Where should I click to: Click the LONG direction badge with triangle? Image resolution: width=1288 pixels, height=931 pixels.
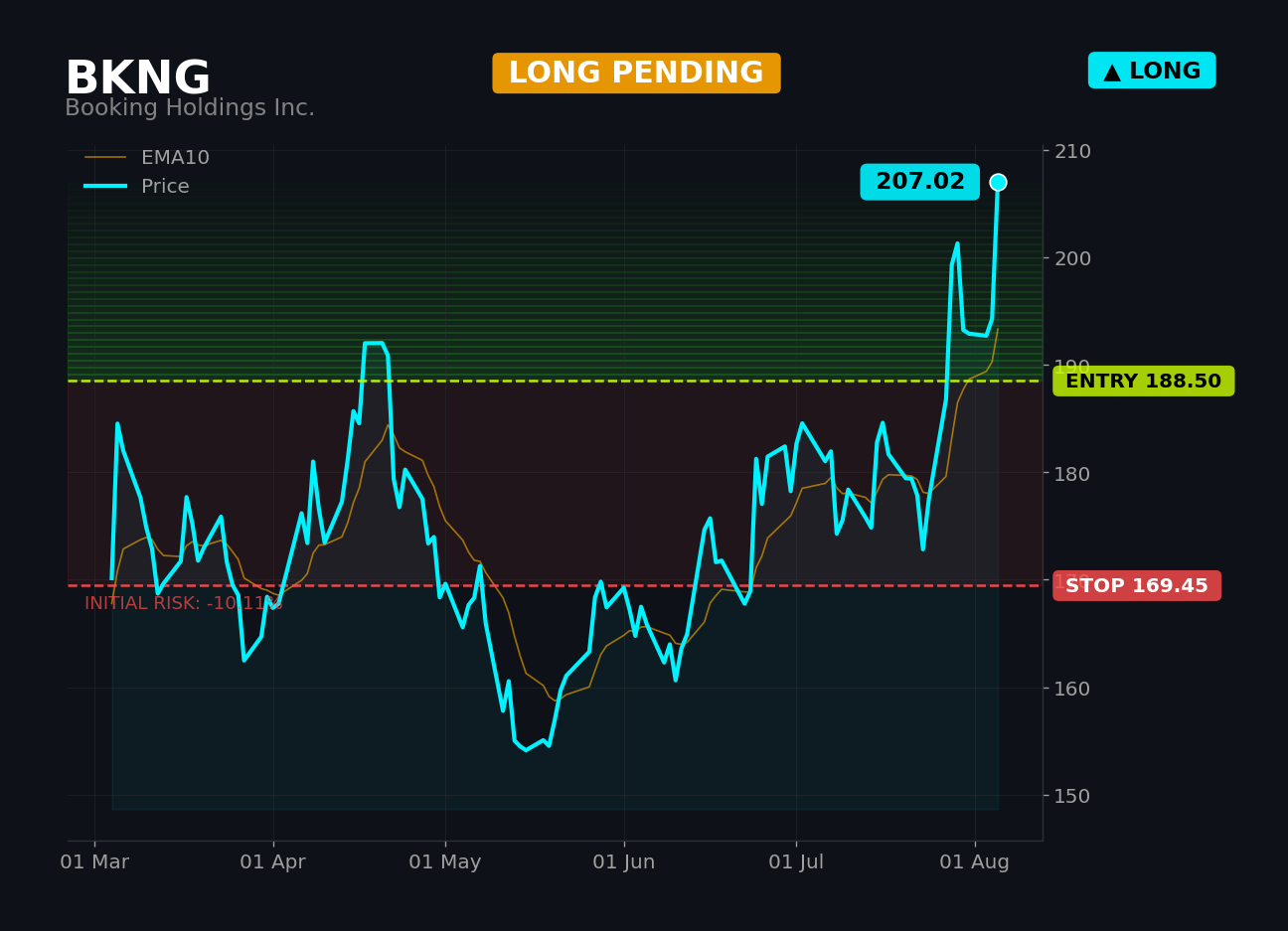1152,71
